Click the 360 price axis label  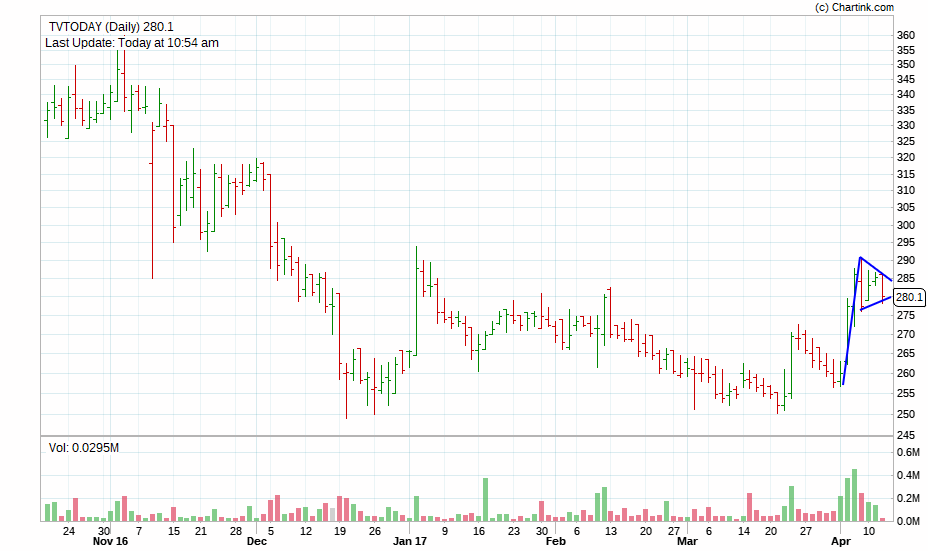coord(906,35)
